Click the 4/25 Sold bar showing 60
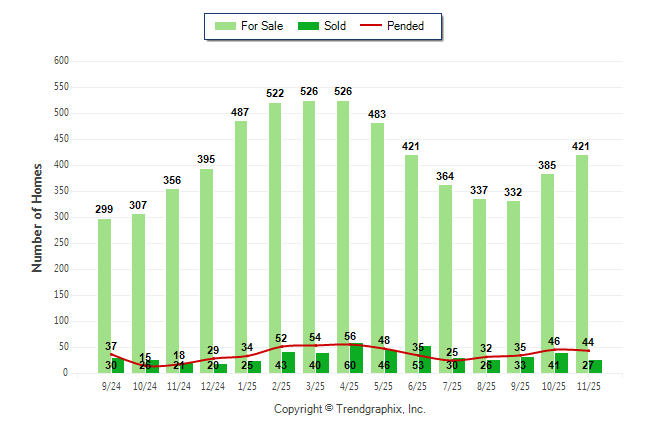The image size is (646, 434). click(357, 358)
